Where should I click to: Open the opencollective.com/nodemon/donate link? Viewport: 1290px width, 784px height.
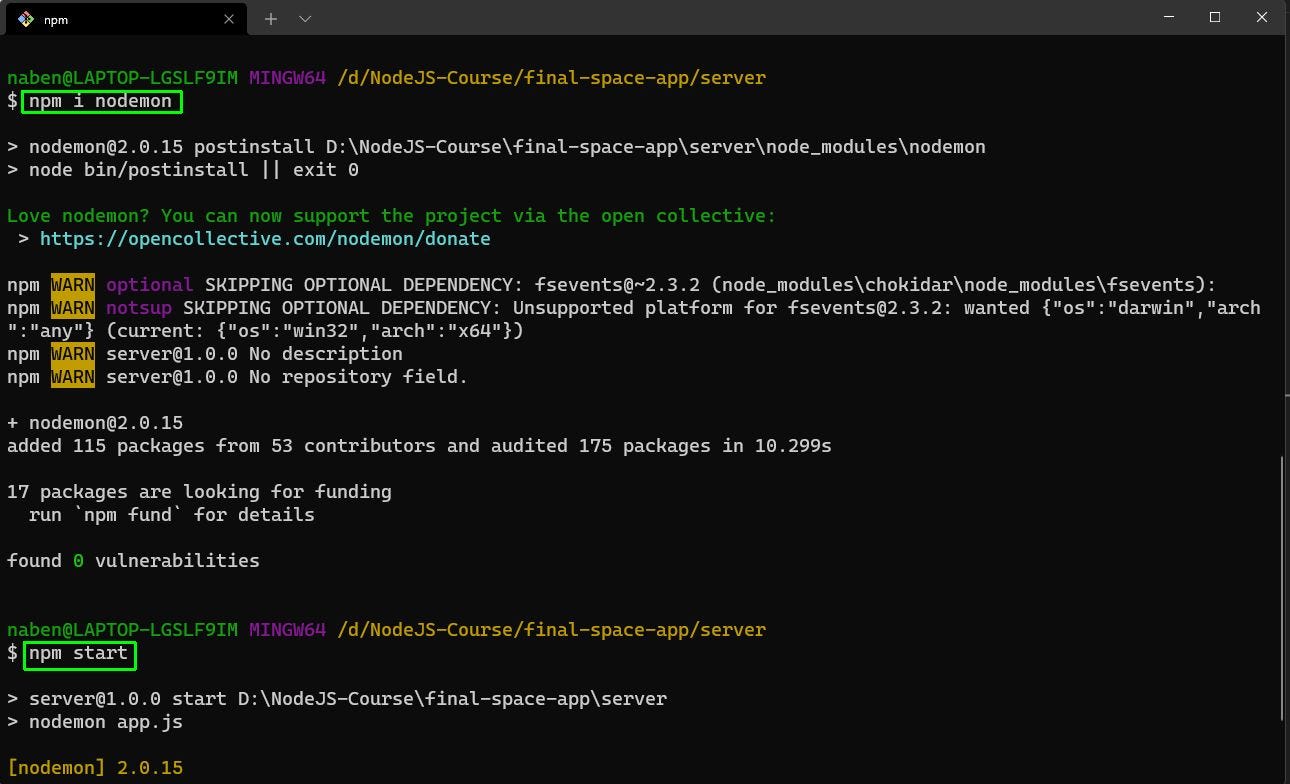click(x=265, y=239)
